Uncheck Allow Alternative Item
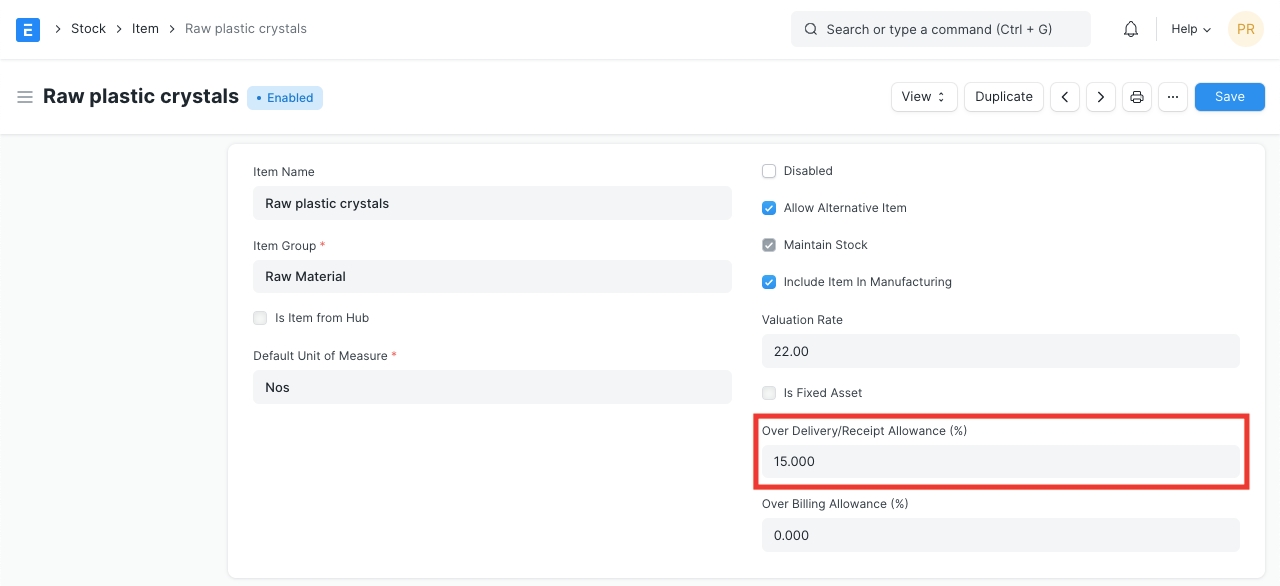1280x586 pixels. pos(769,208)
